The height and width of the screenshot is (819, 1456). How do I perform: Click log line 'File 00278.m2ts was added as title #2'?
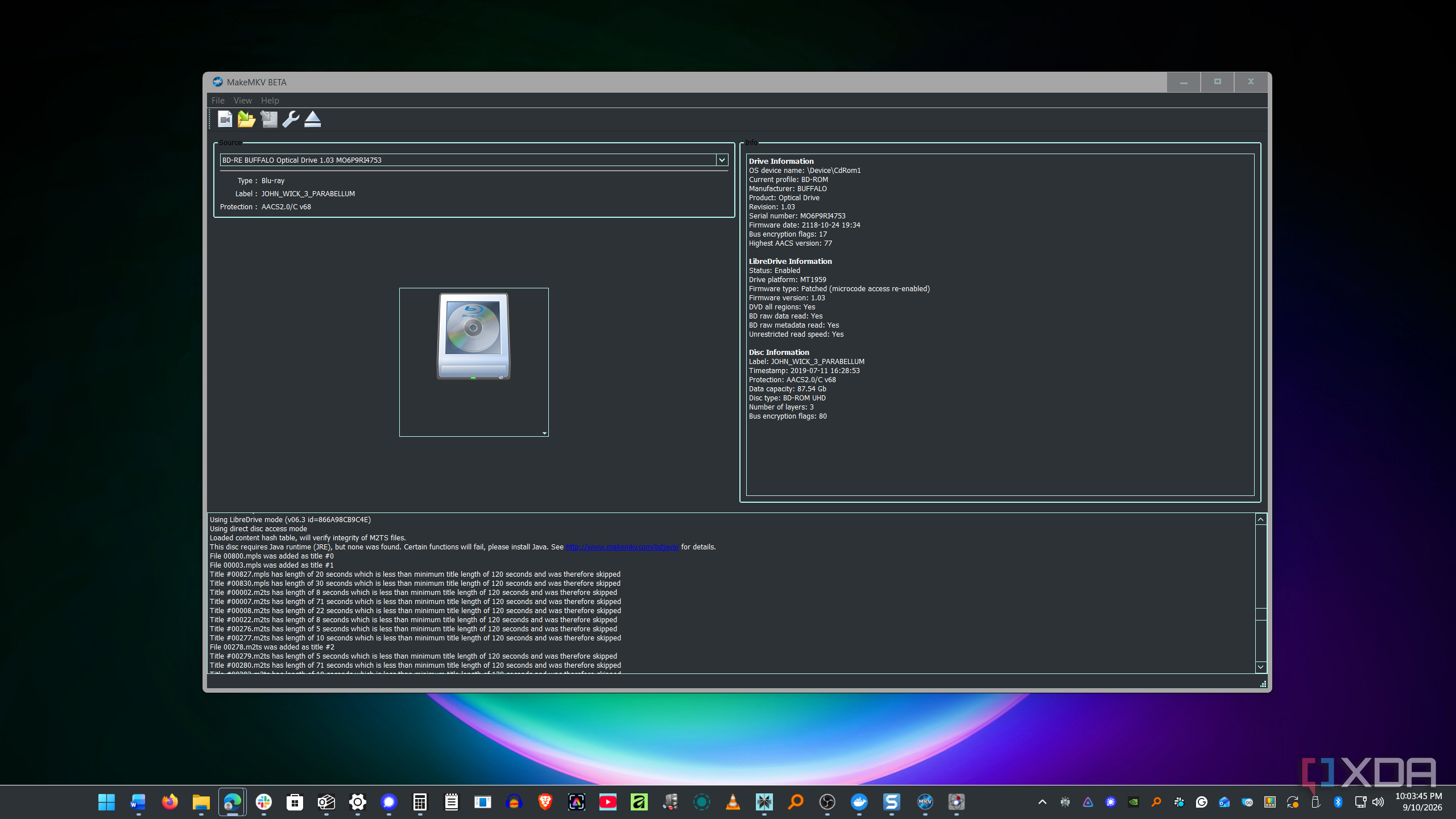point(272,647)
